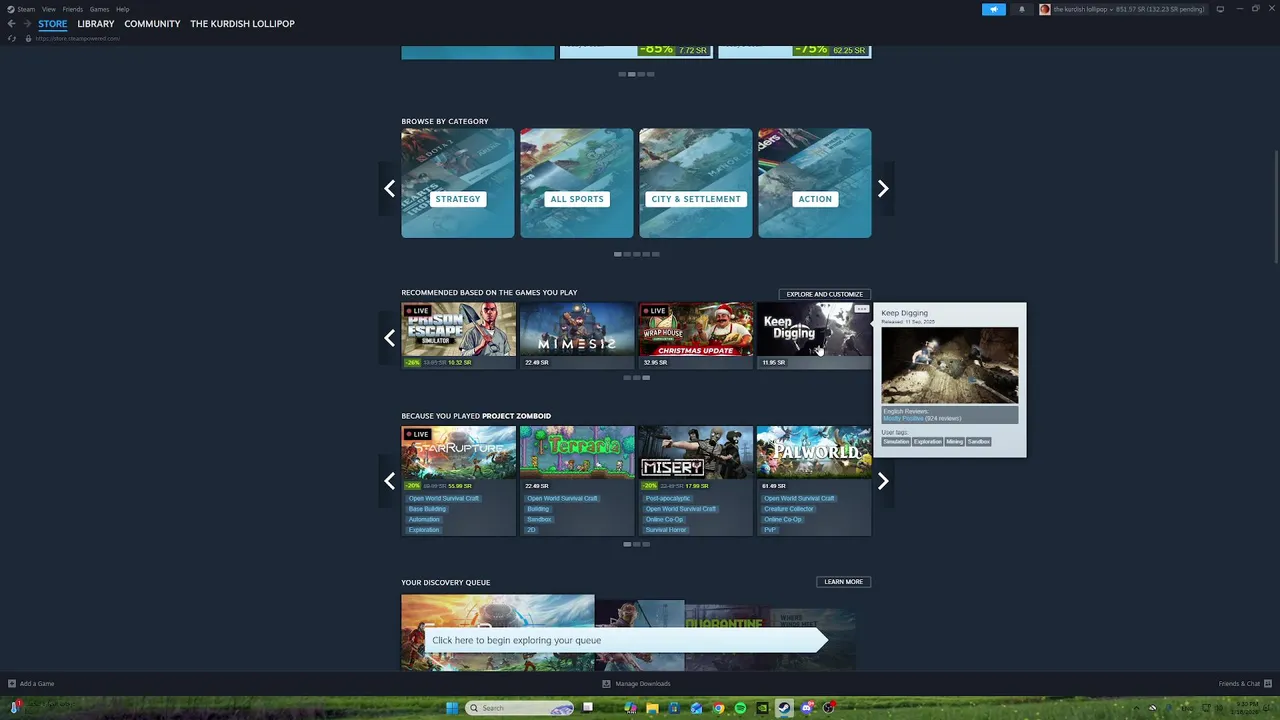Open Prison Escape Simulator game capsule
Screen dimensions: 1280x720
click(459, 335)
